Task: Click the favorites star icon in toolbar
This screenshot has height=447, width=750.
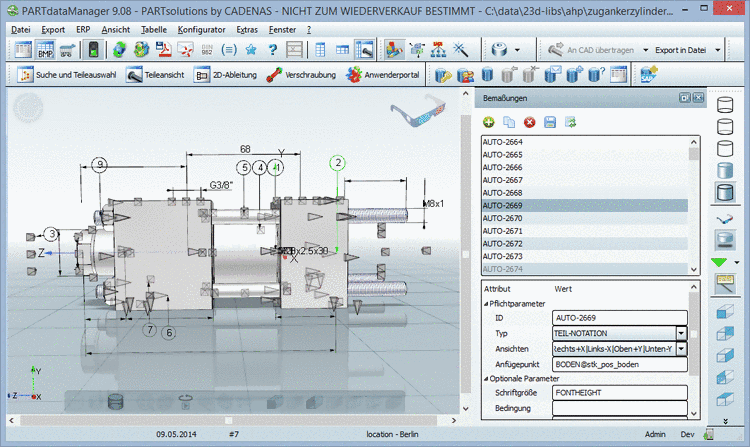Action: click(x=250, y=50)
